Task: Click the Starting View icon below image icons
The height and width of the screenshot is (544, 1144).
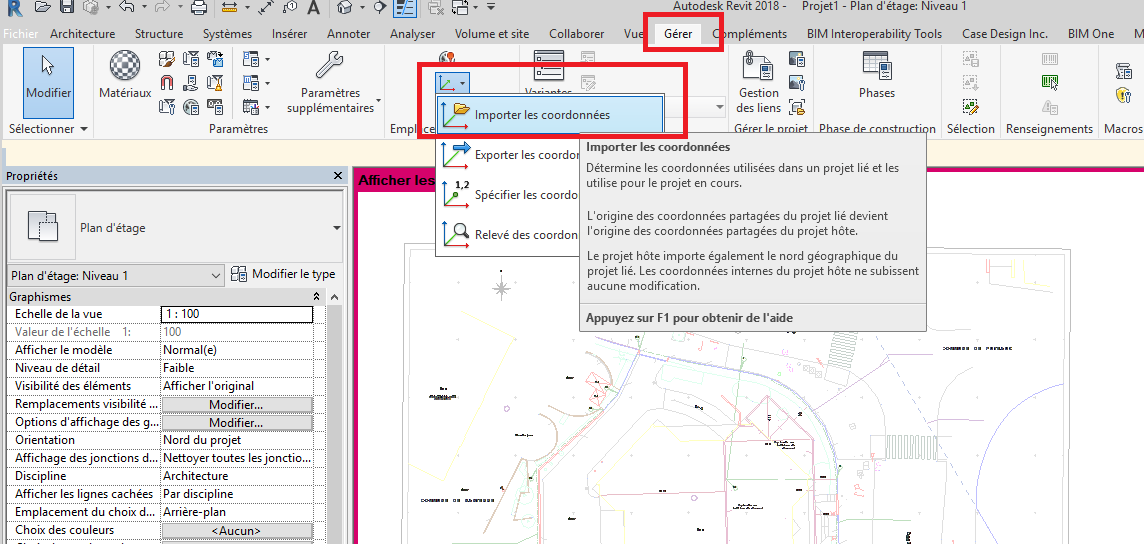Action: click(x=797, y=107)
